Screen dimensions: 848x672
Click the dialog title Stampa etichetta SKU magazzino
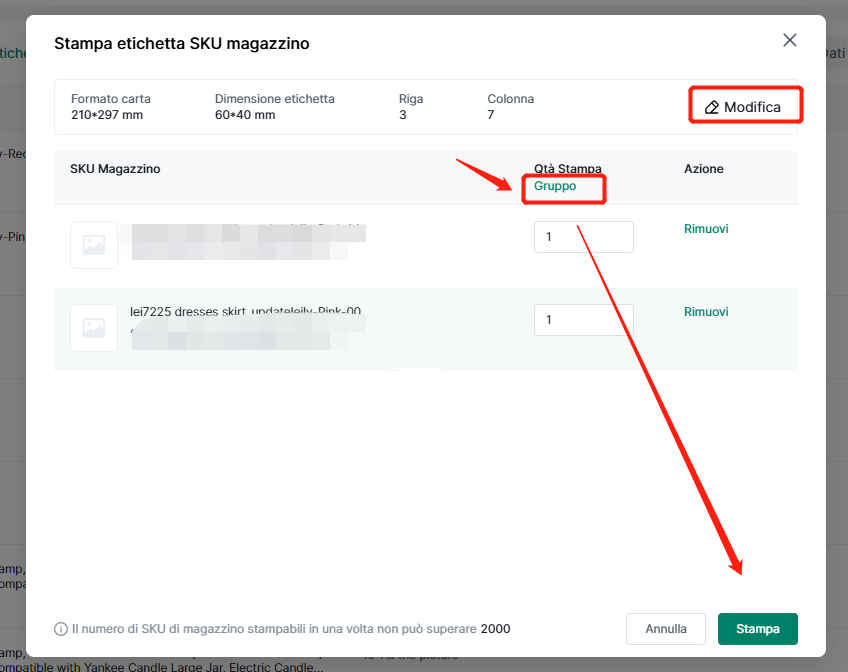(x=182, y=43)
